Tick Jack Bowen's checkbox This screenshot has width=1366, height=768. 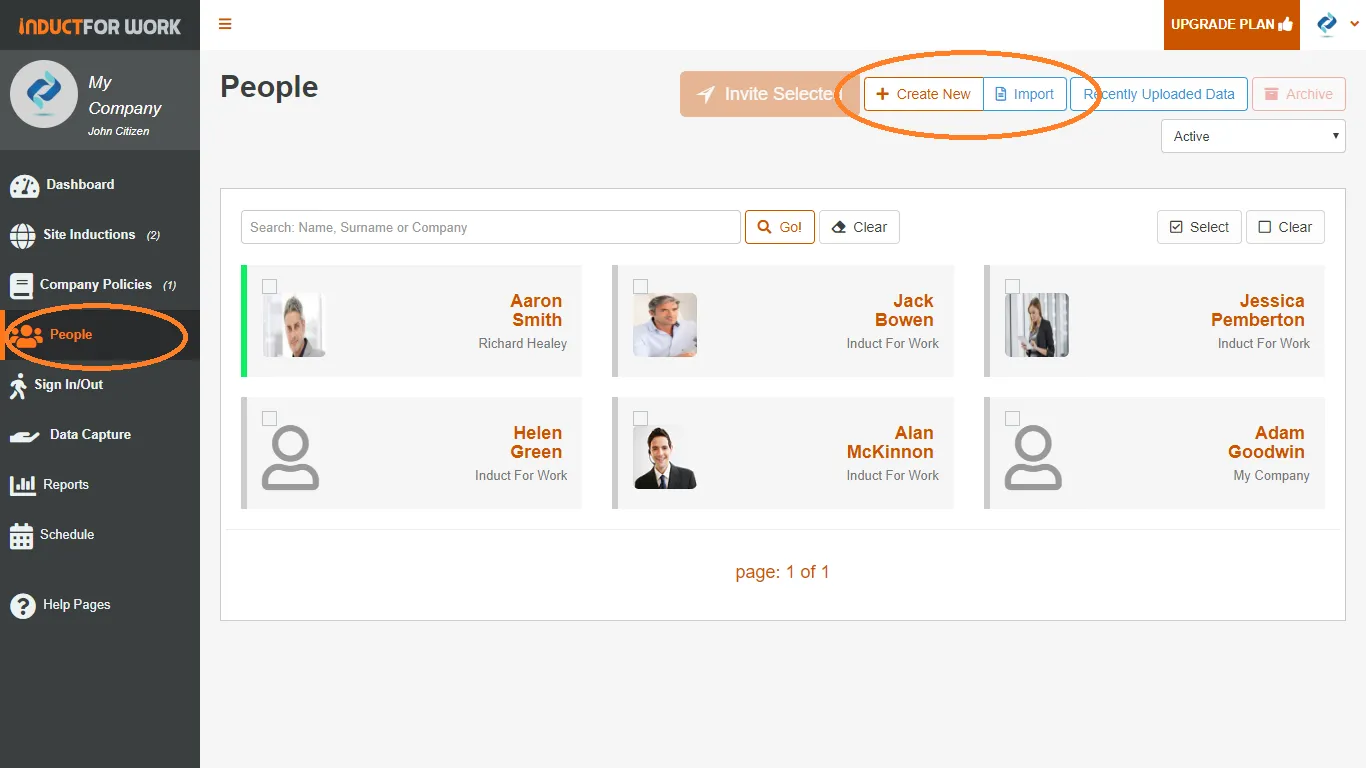pyautogui.click(x=640, y=286)
